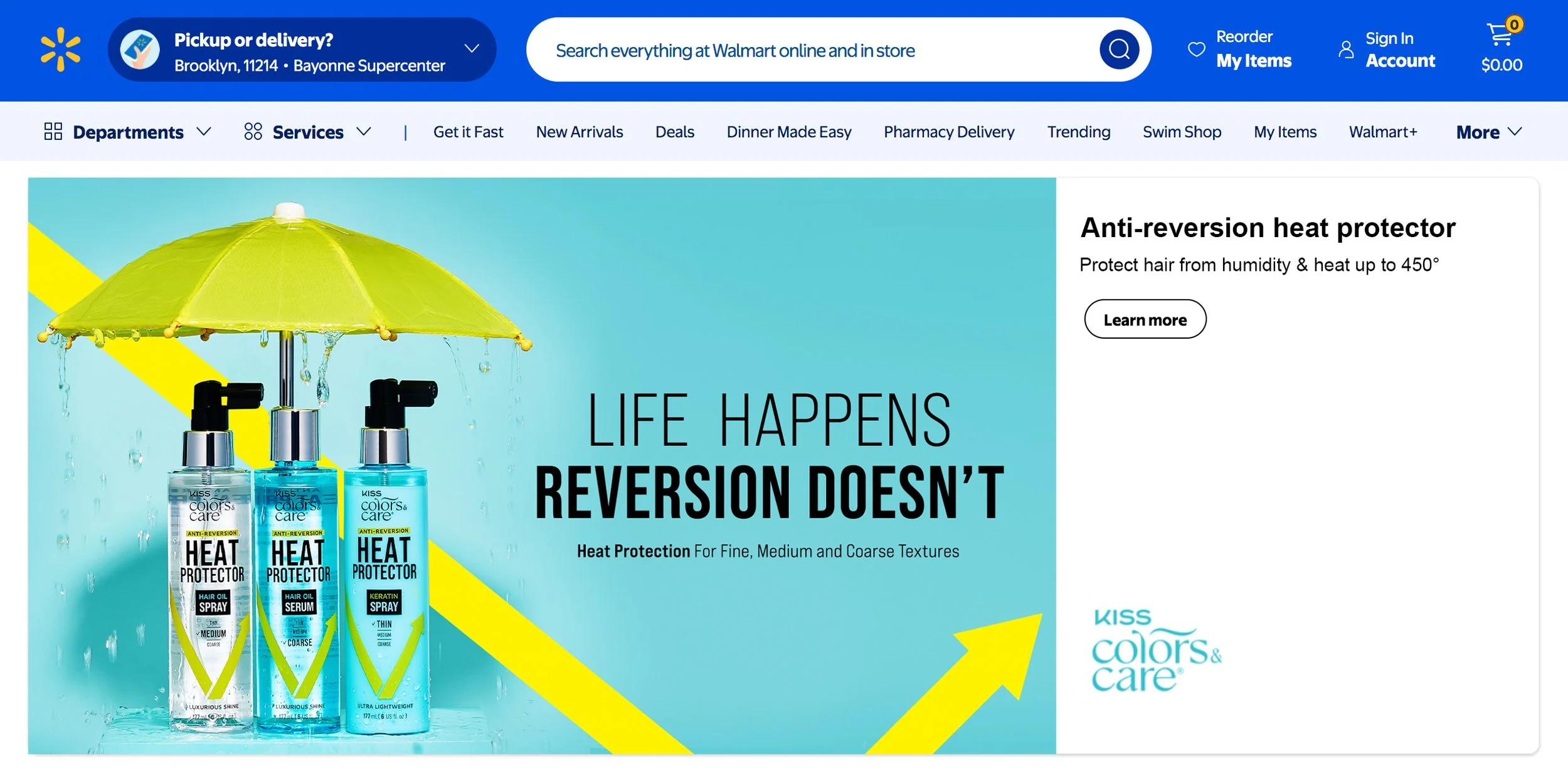
Task: Open the shopping cart icon
Action: [1501, 34]
